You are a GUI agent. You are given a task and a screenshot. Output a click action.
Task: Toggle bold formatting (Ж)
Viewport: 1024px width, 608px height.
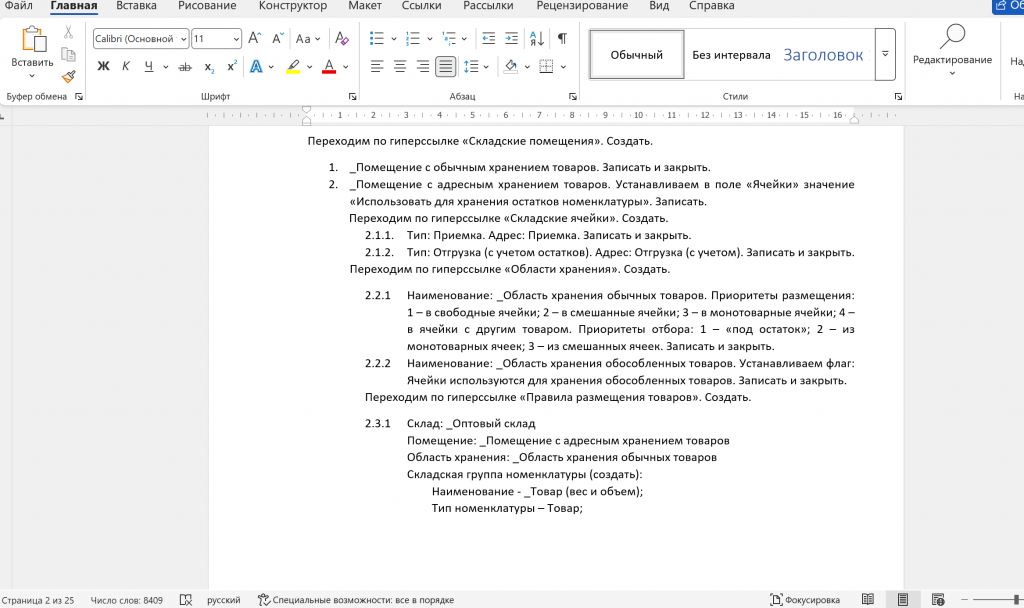pos(103,66)
